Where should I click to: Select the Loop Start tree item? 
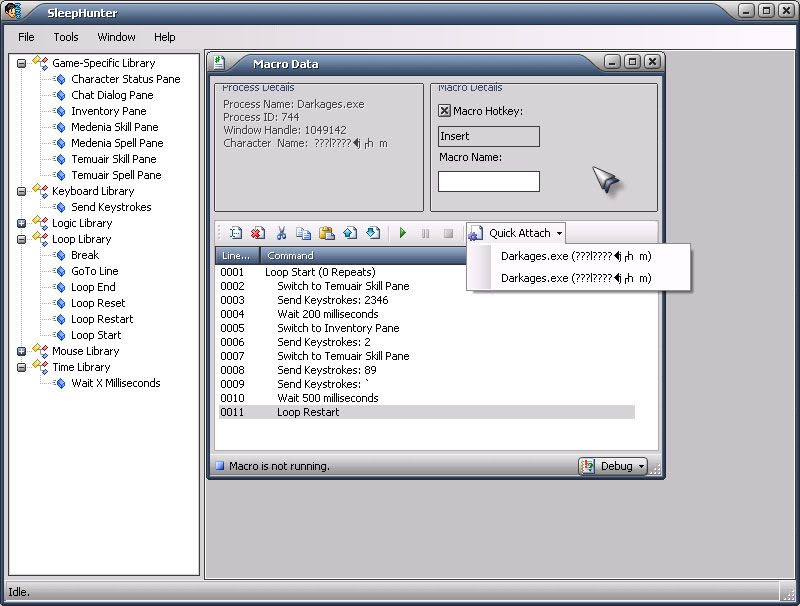coord(96,335)
